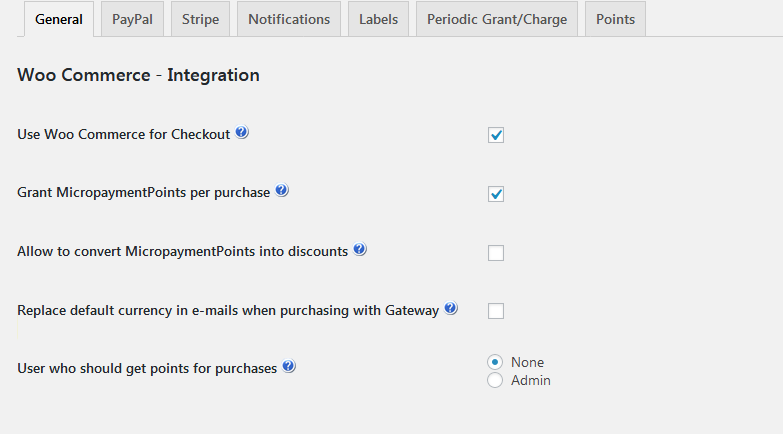Disable Grant MicropaymentPoints per purchase checkbox
This screenshot has width=783, height=434.
point(496,194)
